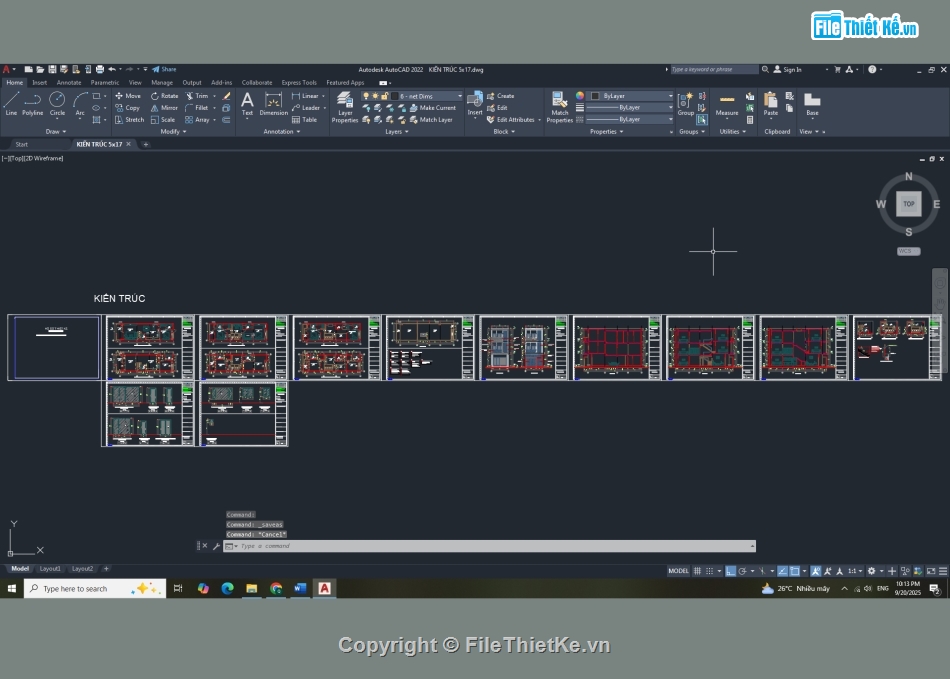This screenshot has width=950, height=679.
Task: Select the Text annotation tool
Action: click(x=247, y=103)
